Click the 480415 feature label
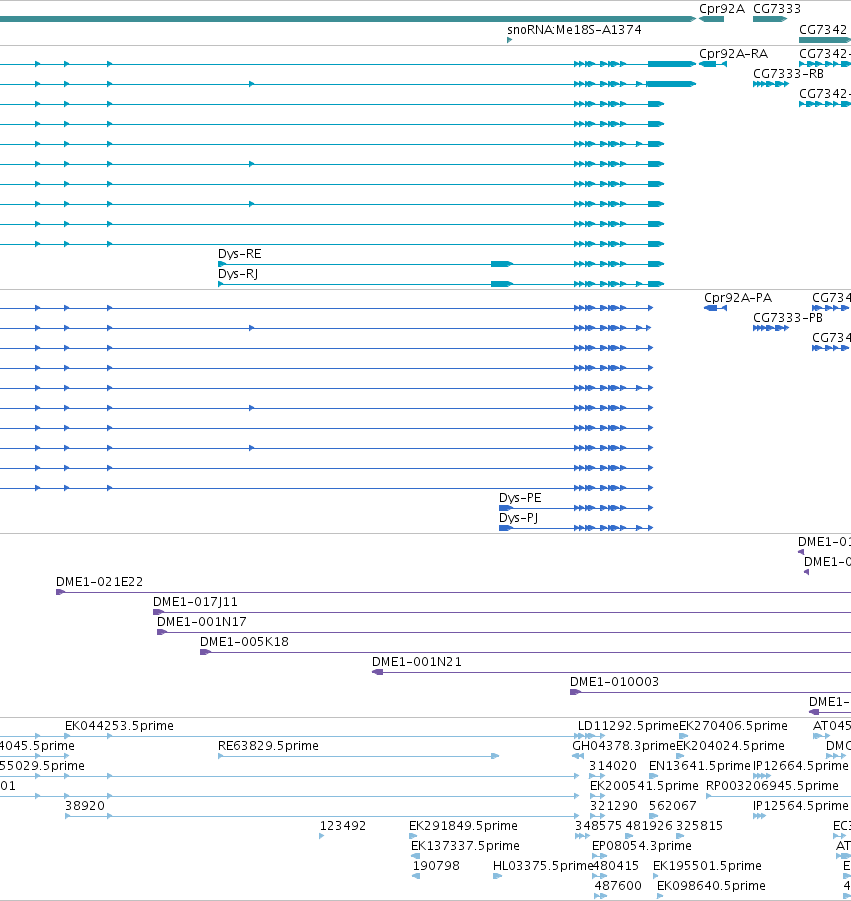The height and width of the screenshot is (901, 851). pyautogui.click(x=615, y=866)
